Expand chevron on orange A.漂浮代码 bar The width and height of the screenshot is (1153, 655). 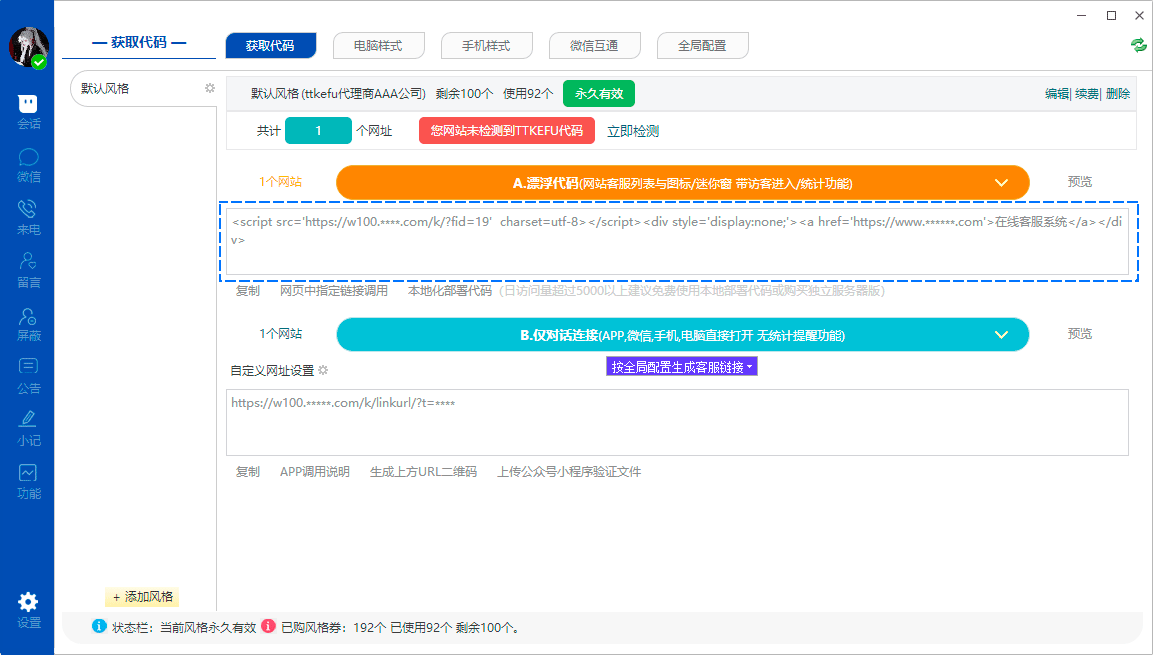1002,183
